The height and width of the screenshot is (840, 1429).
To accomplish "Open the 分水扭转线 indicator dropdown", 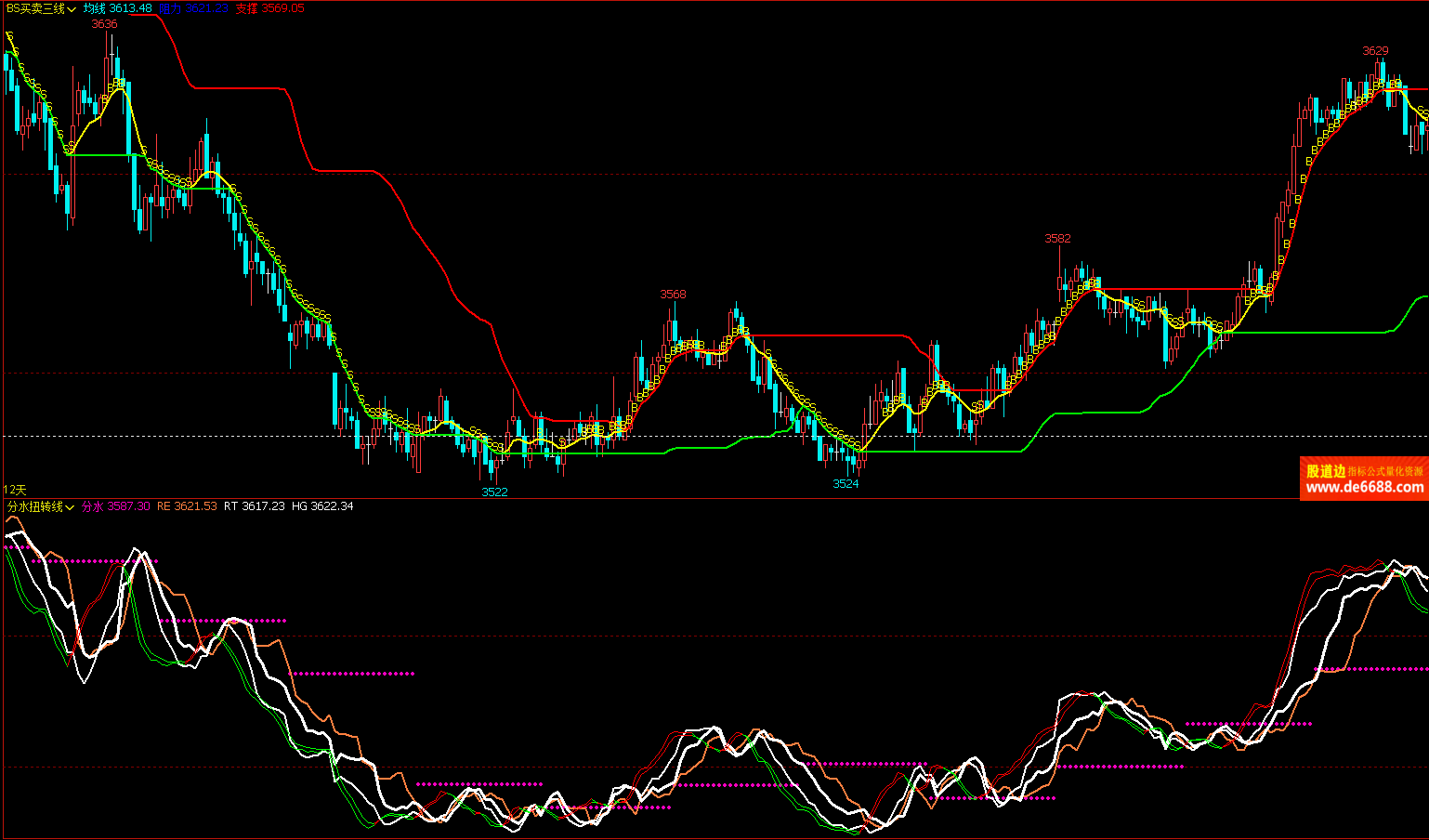I will pyautogui.click(x=70, y=507).
